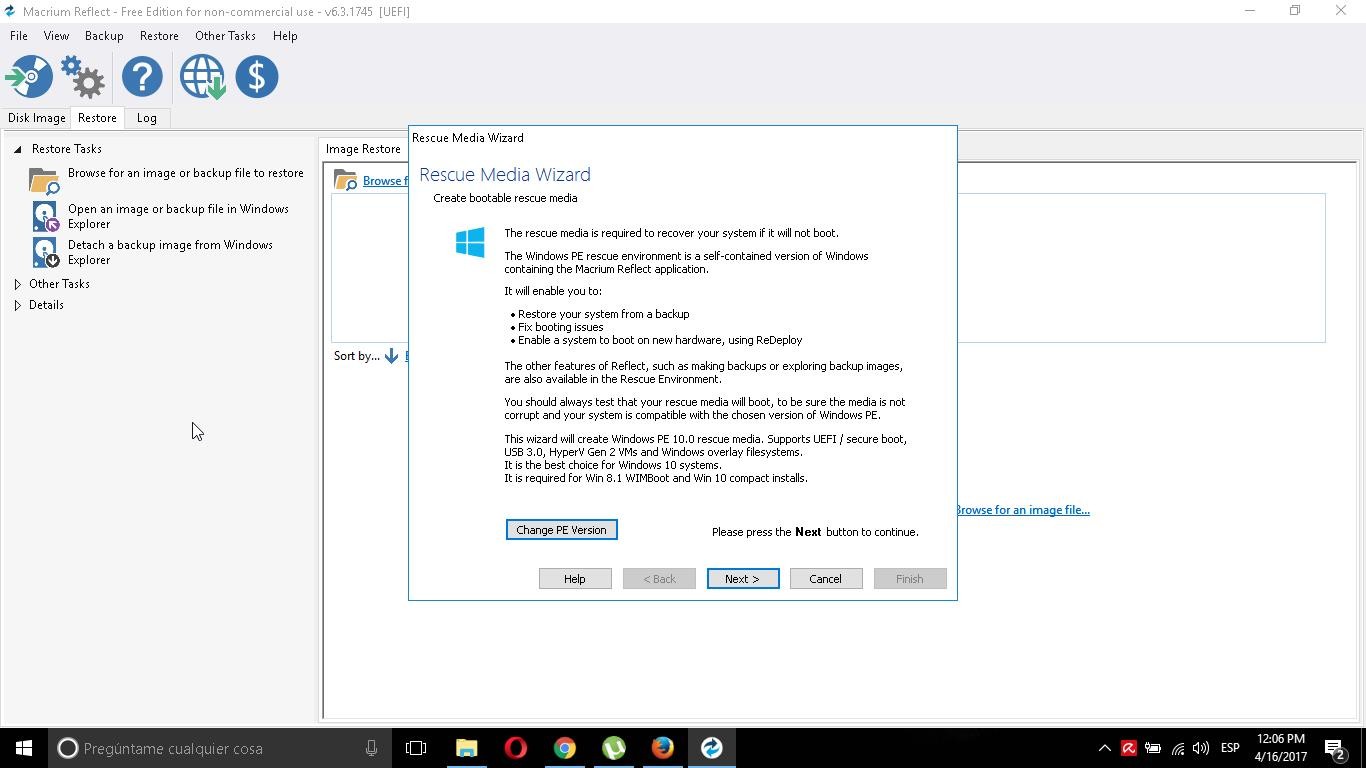1366x768 pixels.
Task: Click Help in the Rescue Media Wizard
Action: pos(575,579)
